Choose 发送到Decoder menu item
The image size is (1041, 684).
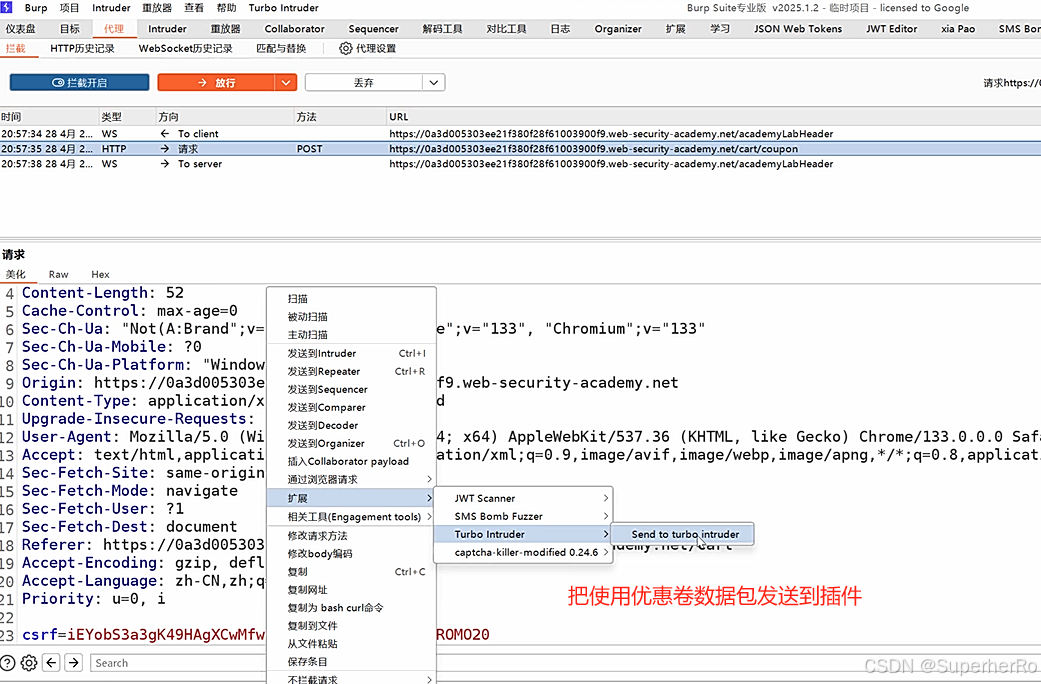click(x=352, y=425)
